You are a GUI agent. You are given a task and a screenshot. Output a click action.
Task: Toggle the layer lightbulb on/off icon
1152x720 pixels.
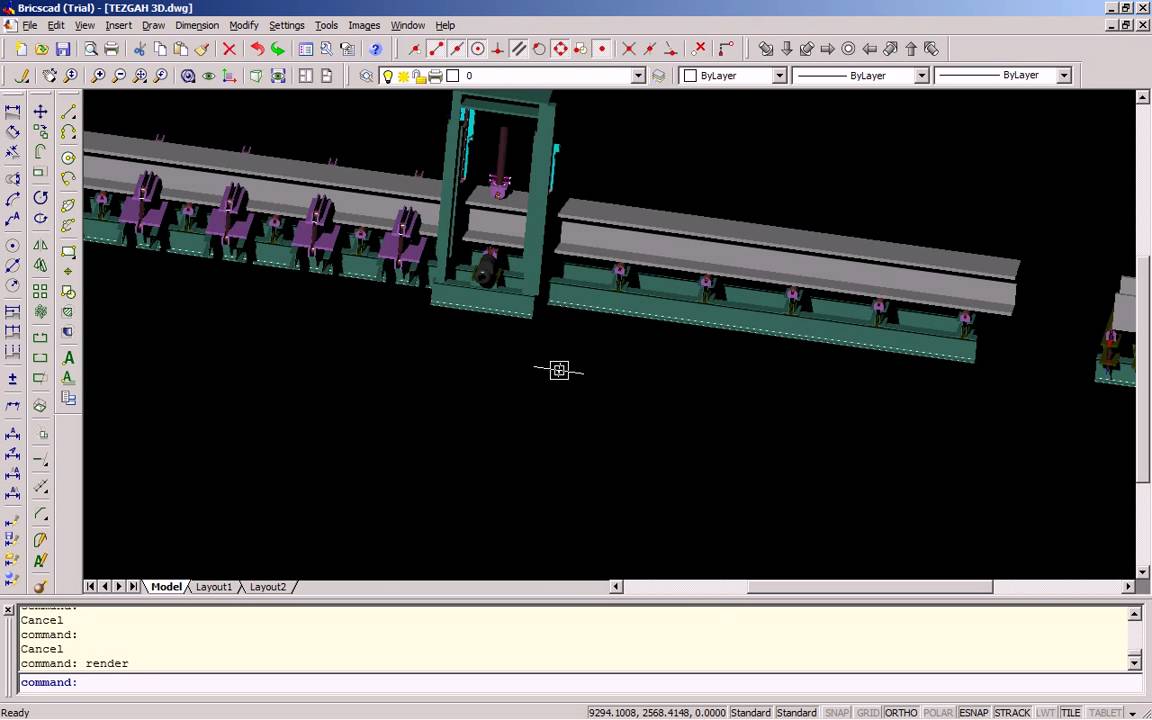tap(388, 76)
